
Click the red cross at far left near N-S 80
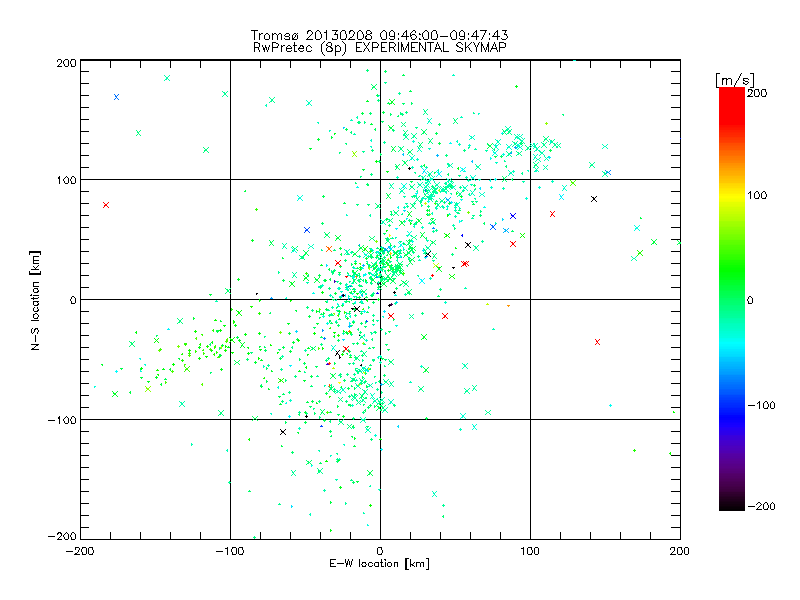106,205
